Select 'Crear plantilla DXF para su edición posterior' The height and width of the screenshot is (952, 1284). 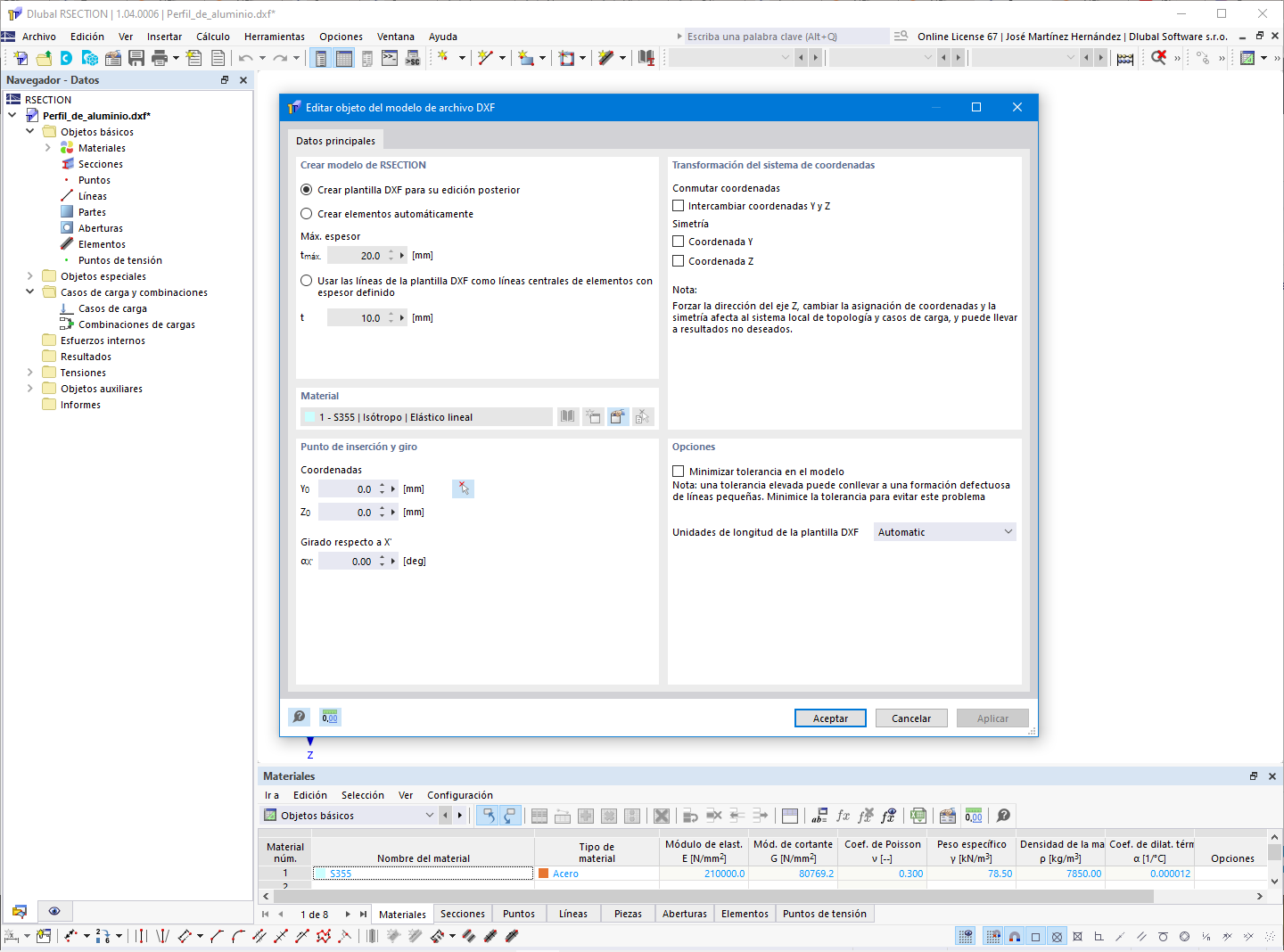(x=307, y=190)
